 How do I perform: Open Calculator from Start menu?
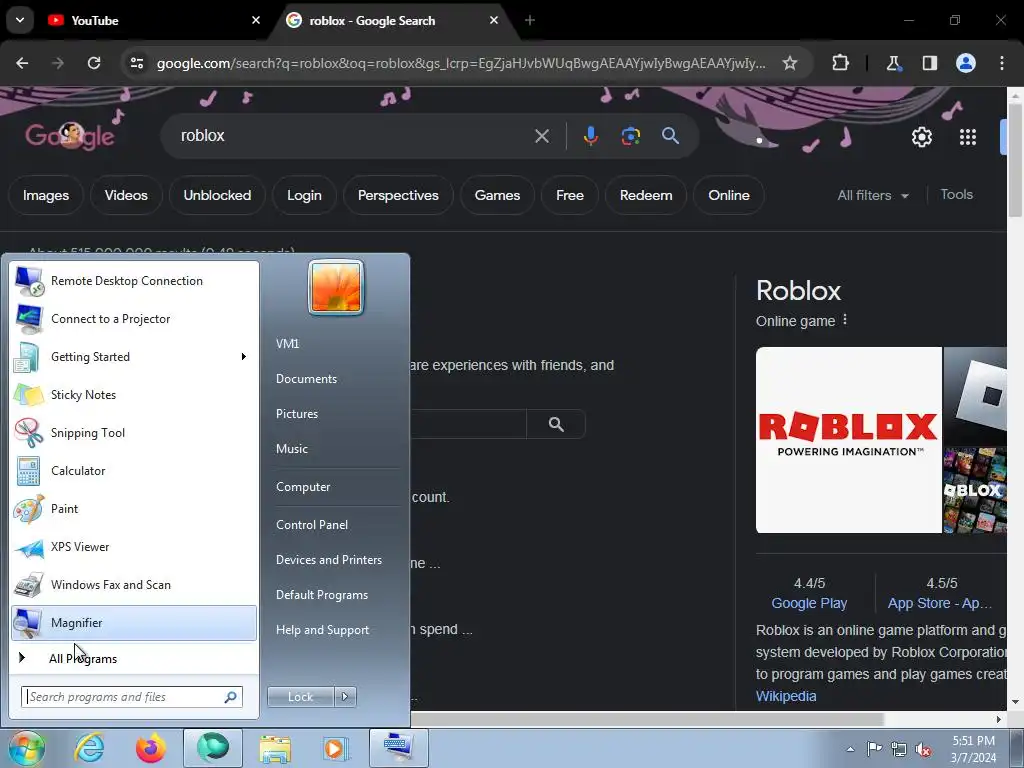pos(134,471)
